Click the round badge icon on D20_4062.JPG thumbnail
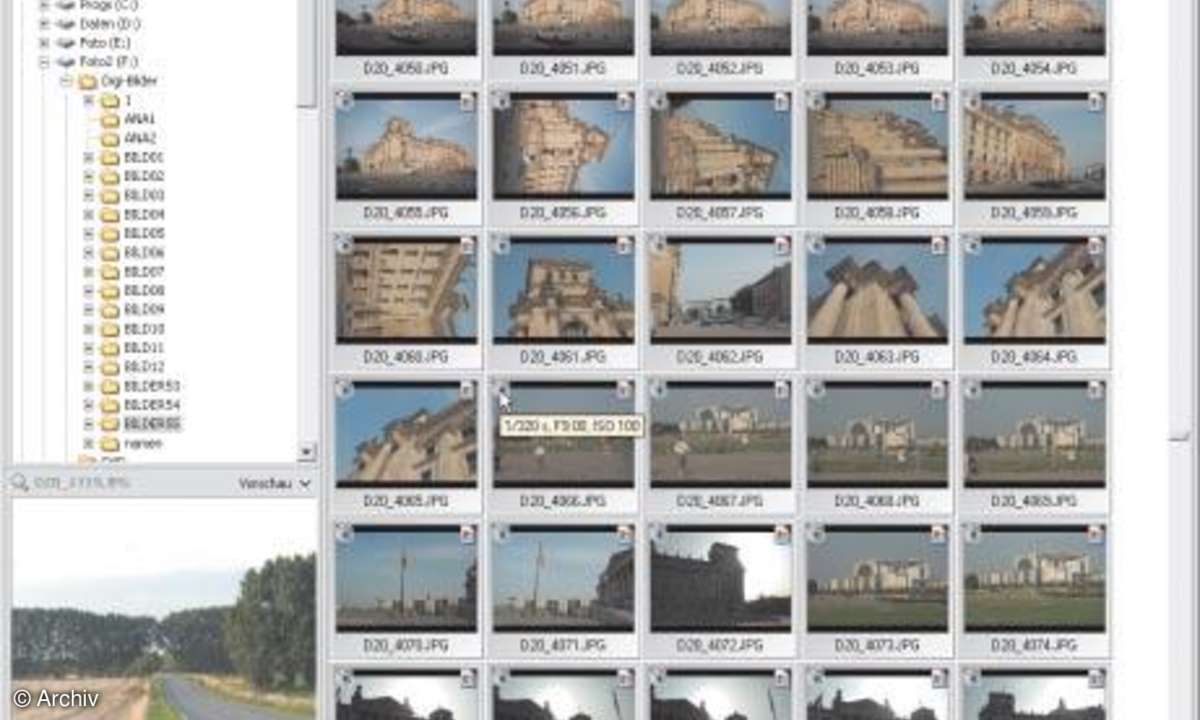1200x720 pixels. [658, 245]
